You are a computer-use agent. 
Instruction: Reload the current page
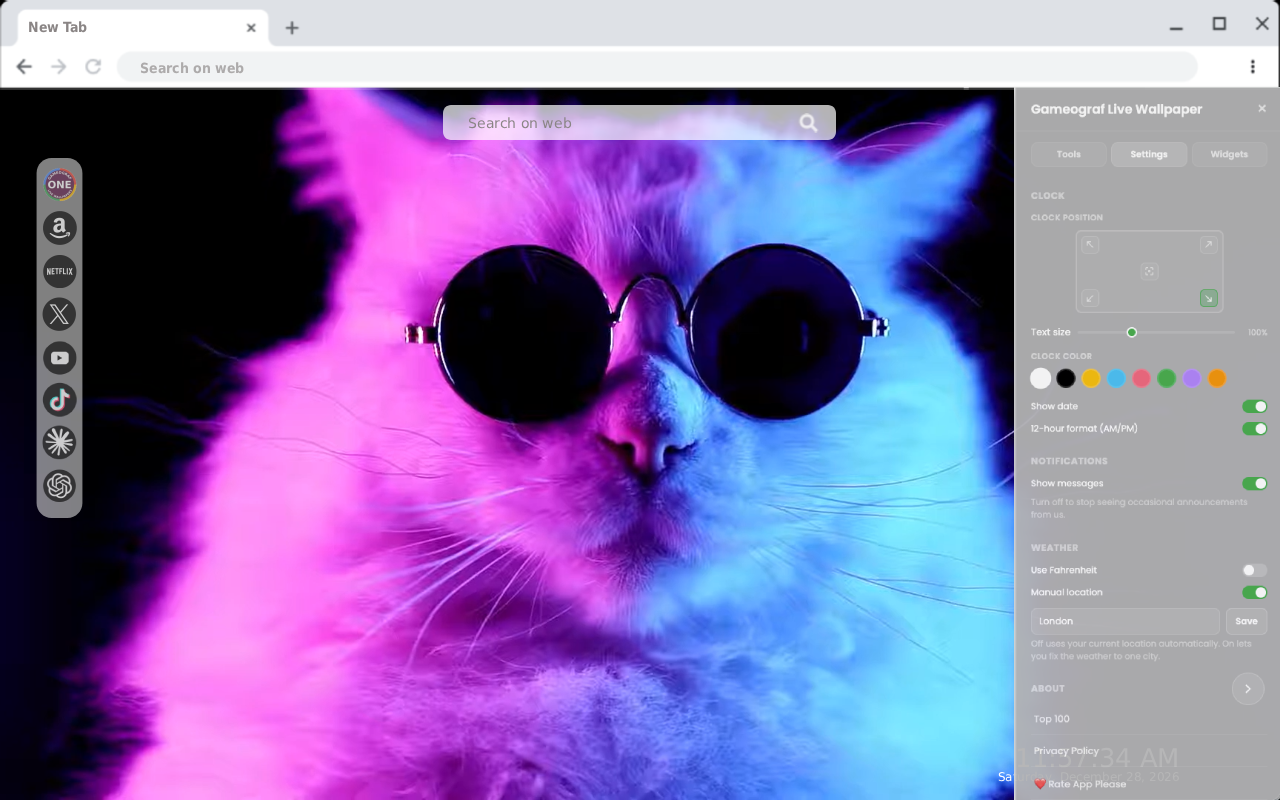click(x=93, y=67)
